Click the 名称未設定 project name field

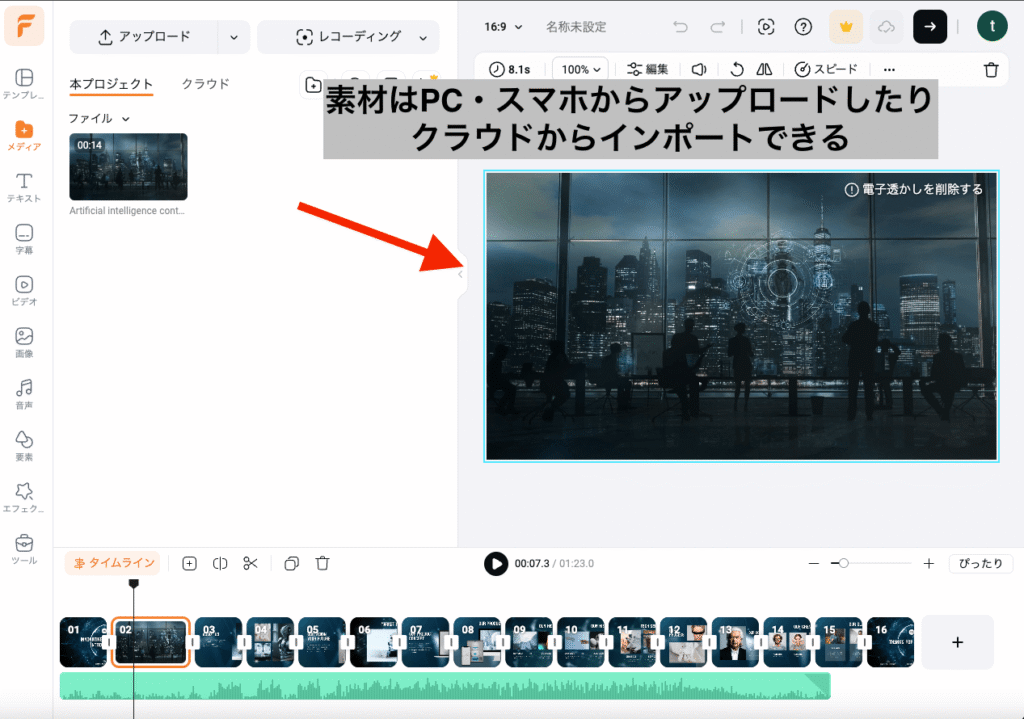576,27
